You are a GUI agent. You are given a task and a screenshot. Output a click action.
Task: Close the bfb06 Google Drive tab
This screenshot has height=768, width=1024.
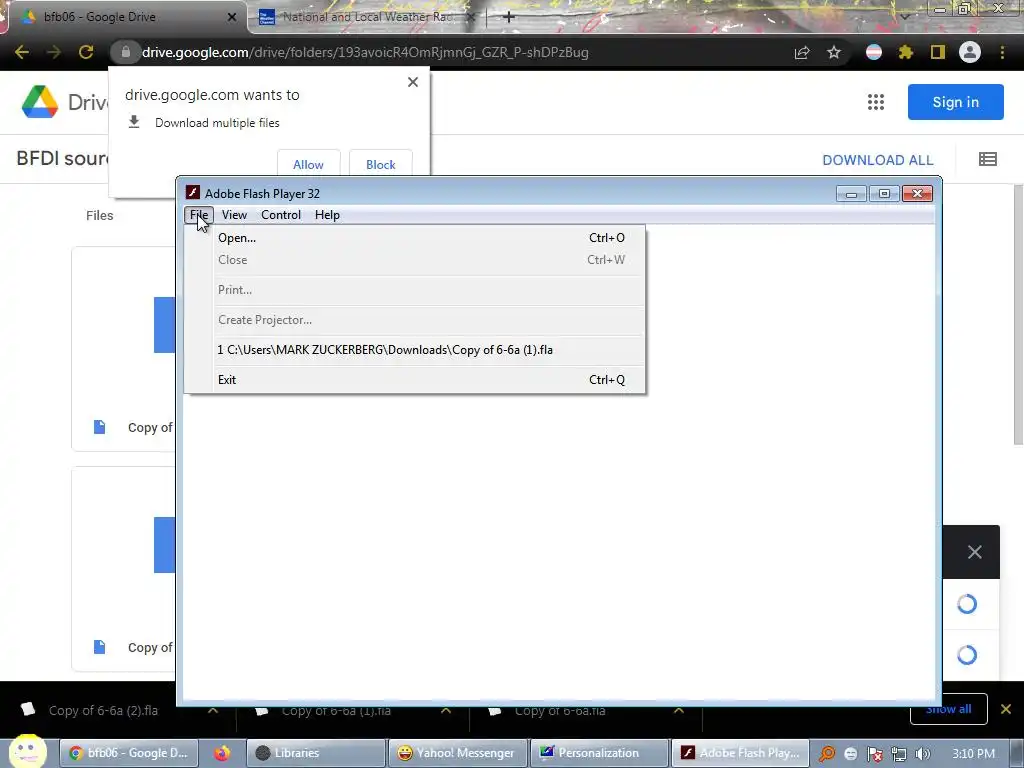pyautogui.click(x=232, y=17)
